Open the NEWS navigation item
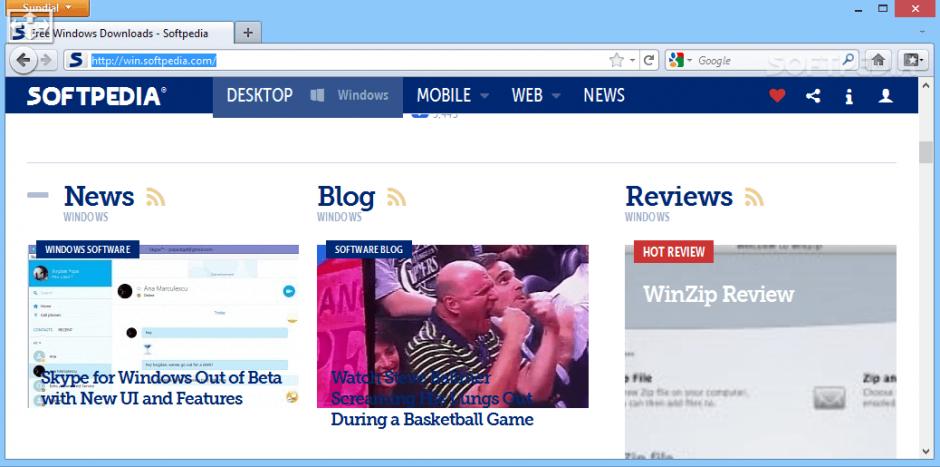This screenshot has width=940, height=467. 604,95
